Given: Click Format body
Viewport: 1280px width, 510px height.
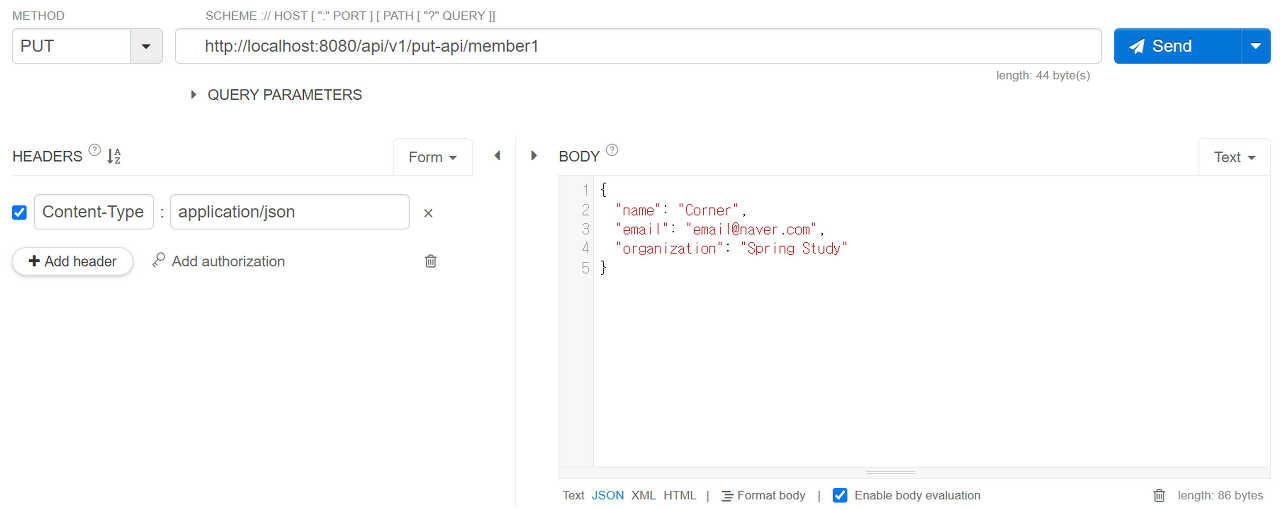Looking at the screenshot, I should pyautogui.click(x=763, y=495).
